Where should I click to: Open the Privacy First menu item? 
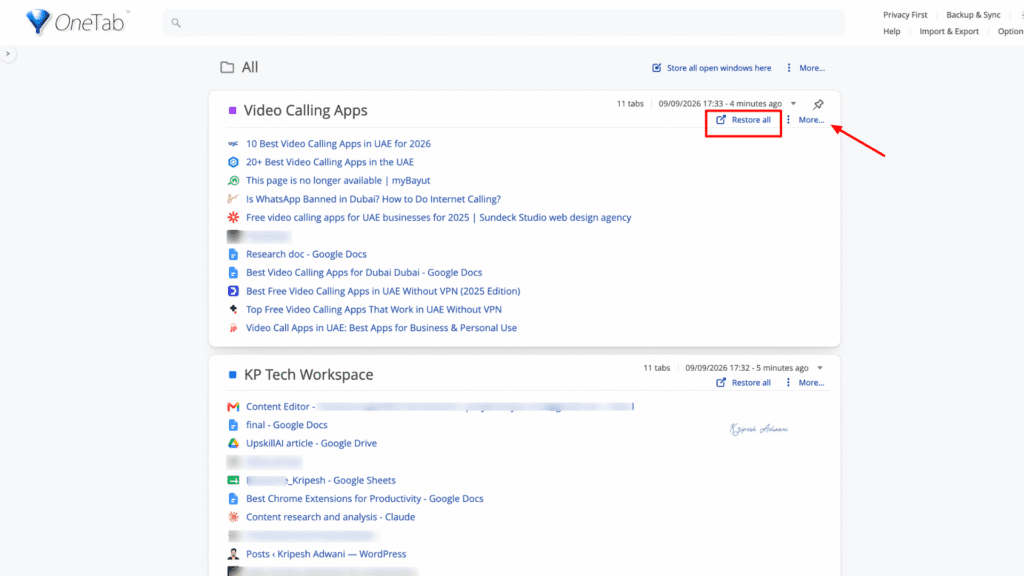click(x=904, y=14)
